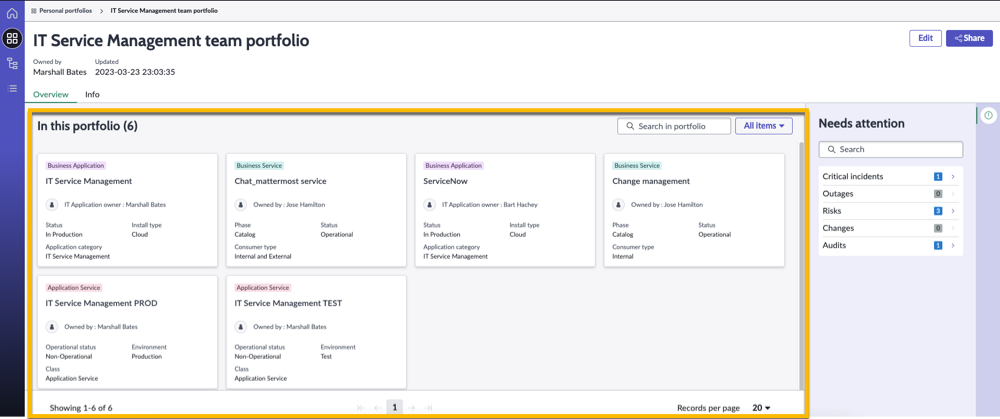Expand the Risks chevron

point(953,211)
